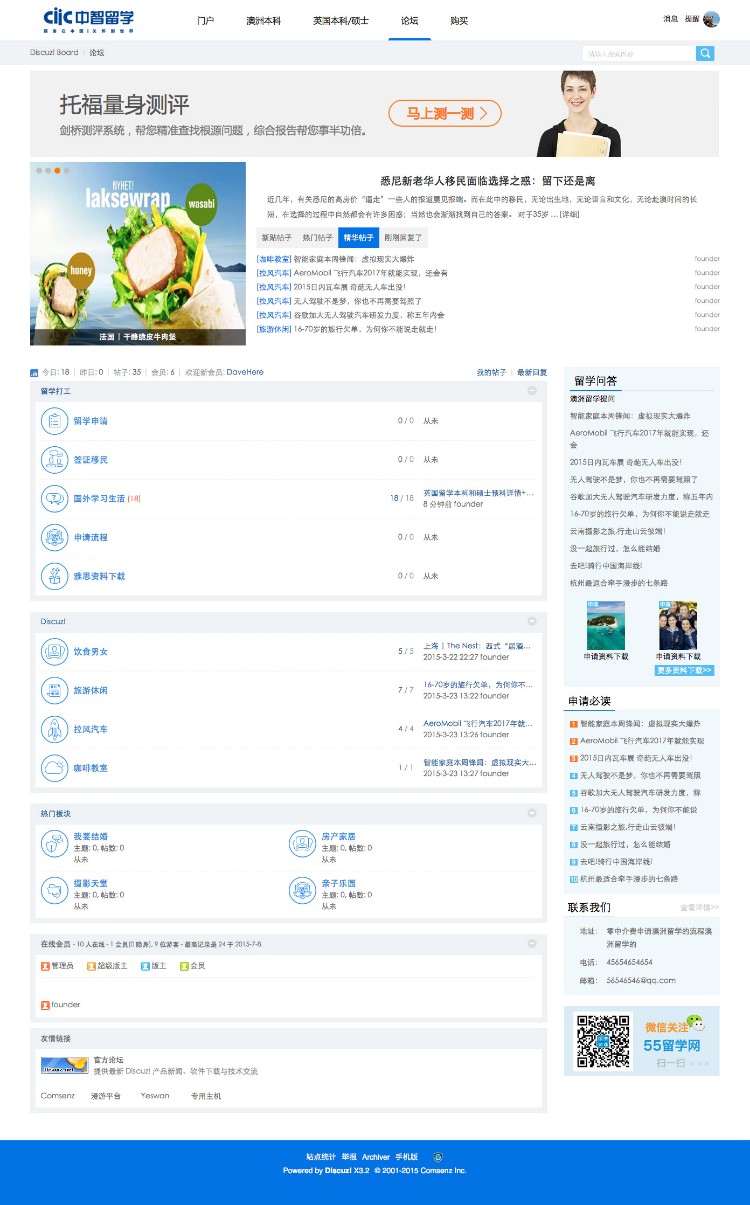The height and width of the screenshot is (1205, 750).
Task: Open the 手机版 footer link
Action: coord(407,1156)
